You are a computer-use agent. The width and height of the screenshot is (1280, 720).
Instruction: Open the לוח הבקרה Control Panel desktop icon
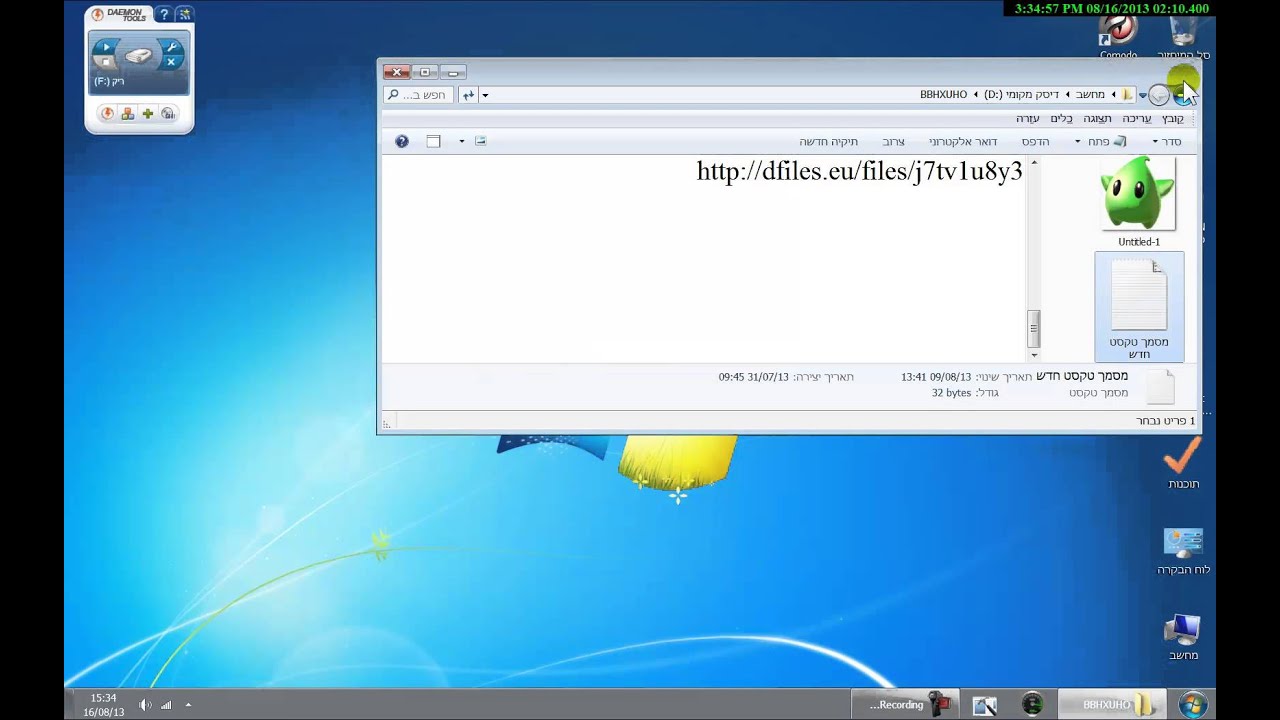1183,551
